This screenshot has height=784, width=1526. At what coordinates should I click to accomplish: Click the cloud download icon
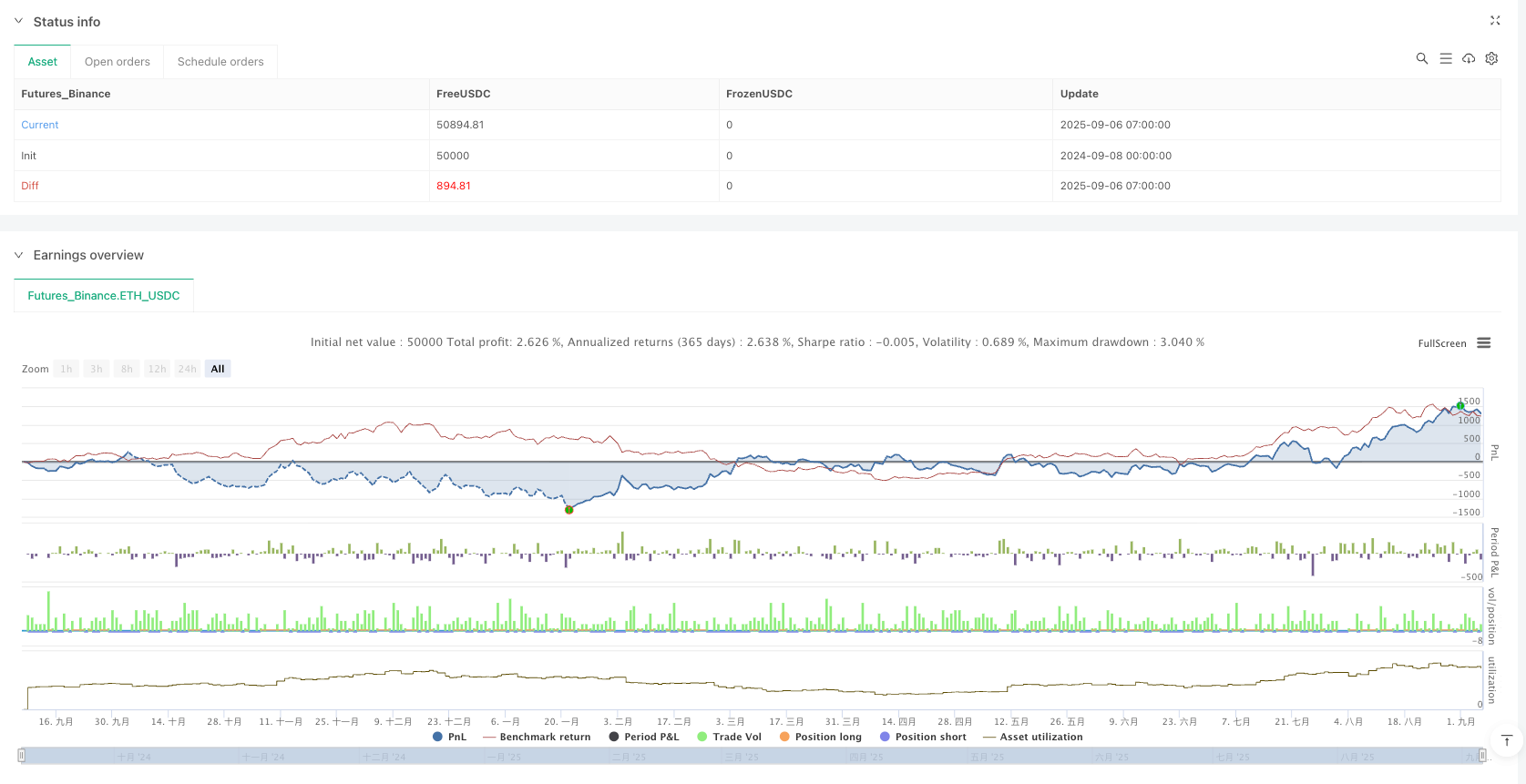pyautogui.click(x=1469, y=58)
